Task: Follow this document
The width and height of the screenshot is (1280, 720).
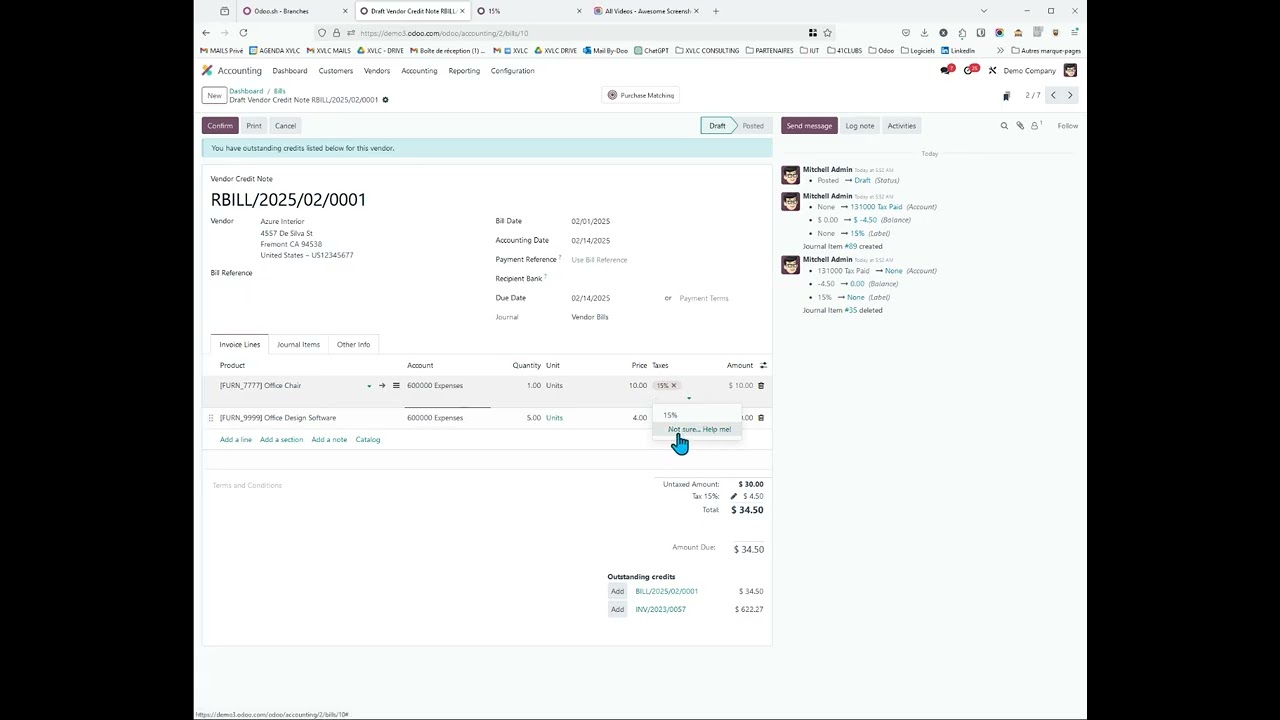Action: [1068, 126]
